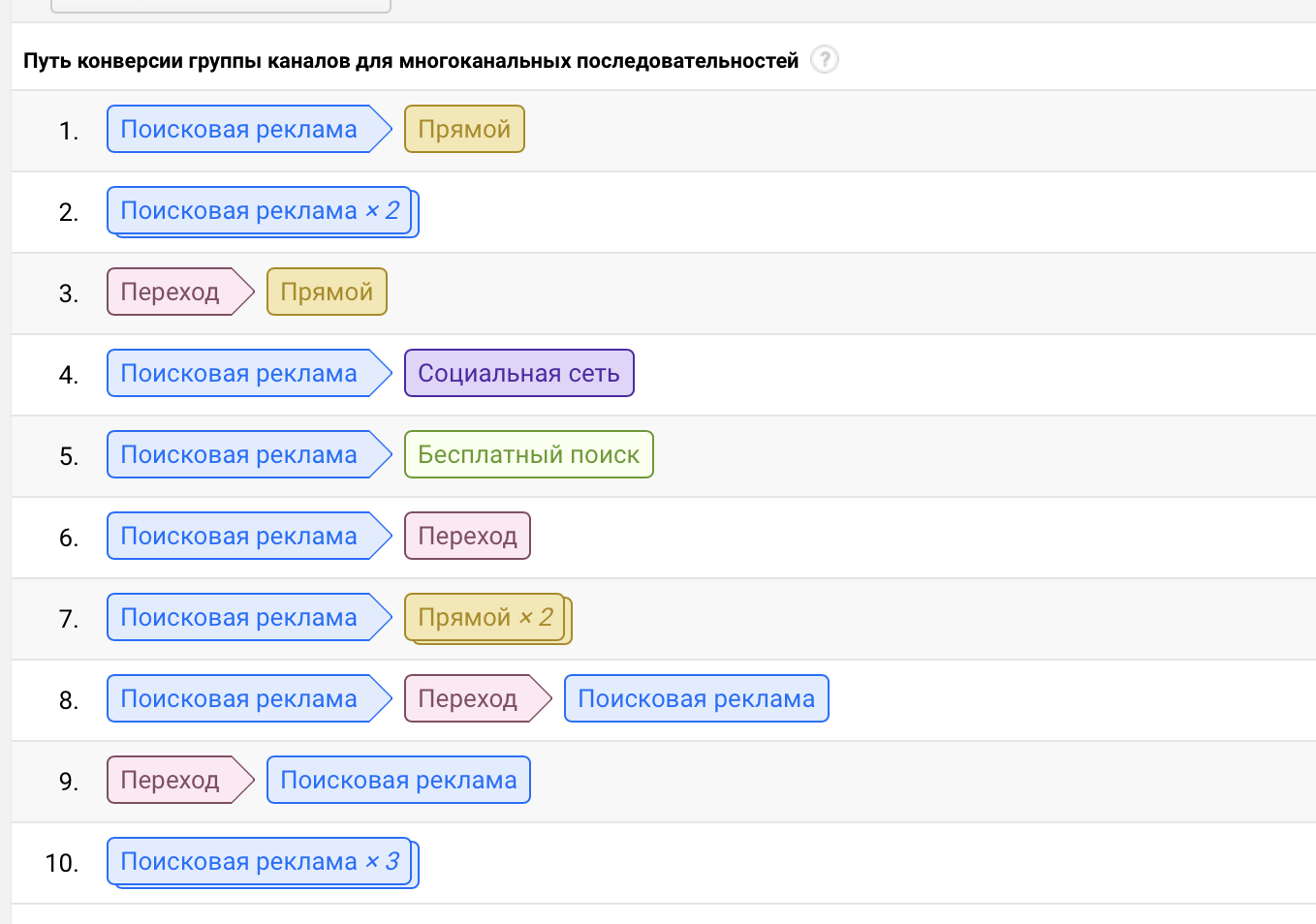This screenshot has width=1316, height=924.
Task: Open the help question-mark icon beside the heading
Action: [x=824, y=60]
